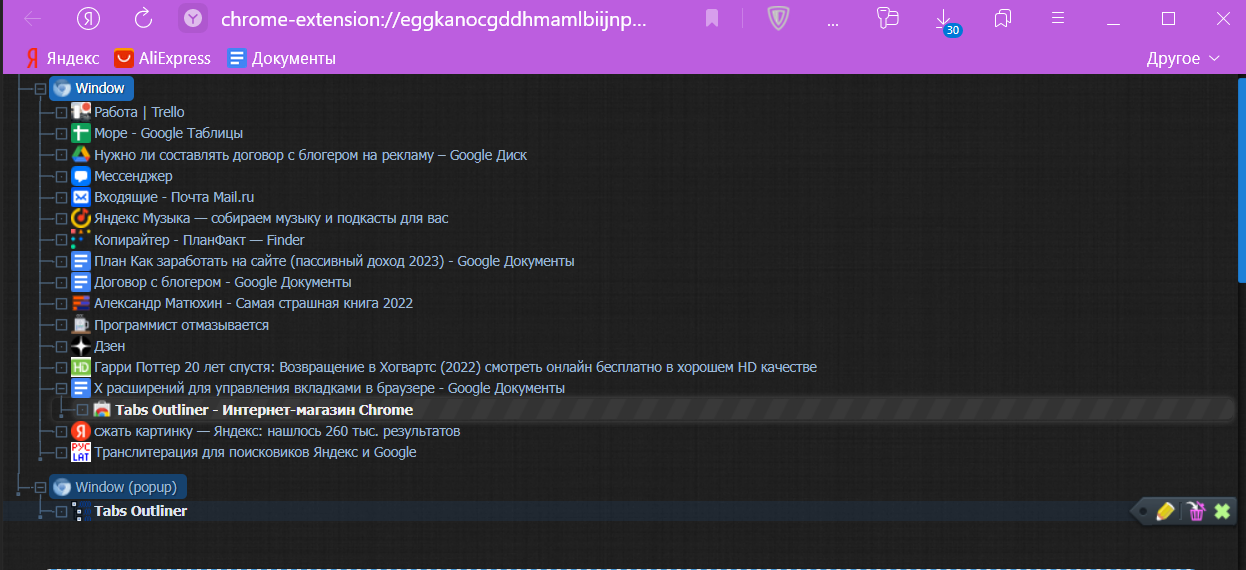Click the Yandex home button icon
Image resolution: width=1246 pixels, height=570 pixels.
click(89, 18)
